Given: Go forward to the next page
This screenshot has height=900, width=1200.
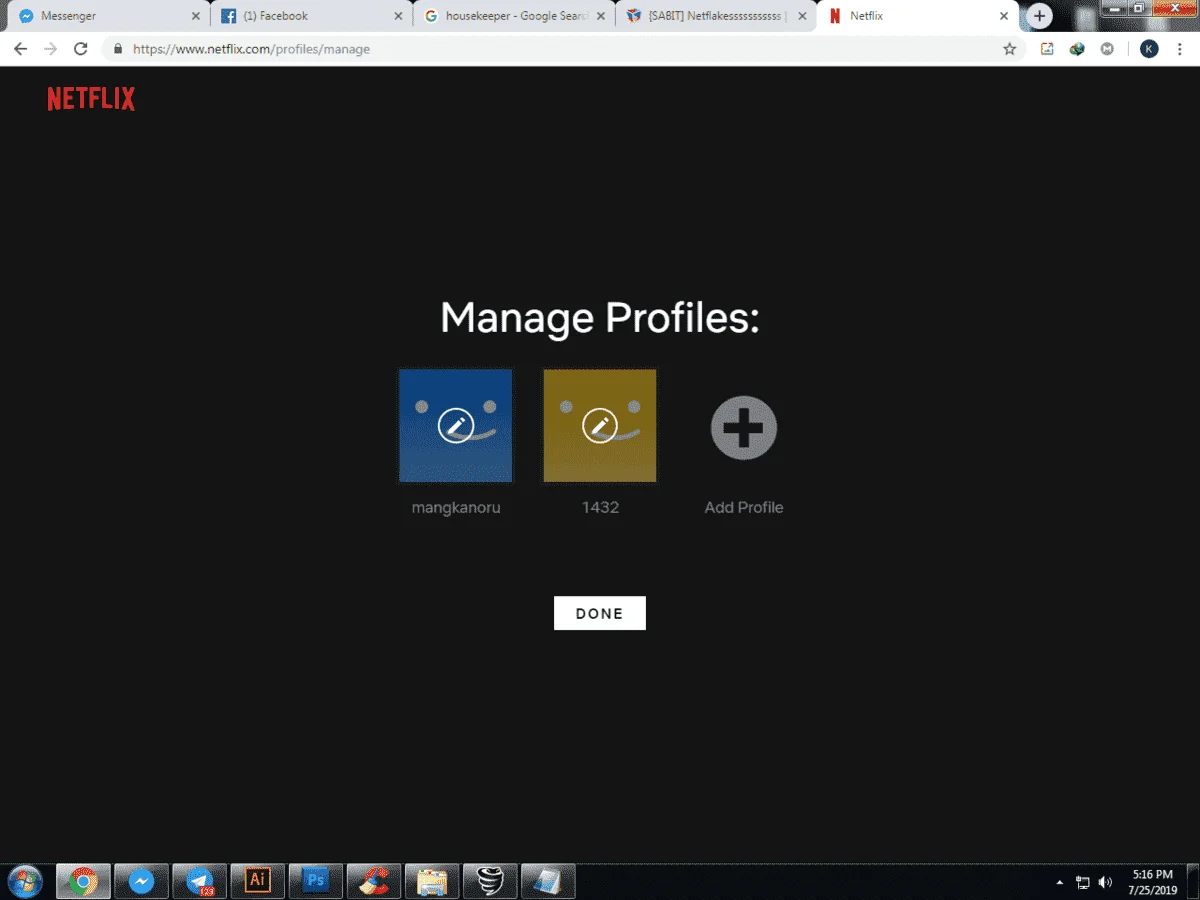Looking at the screenshot, I should coord(50,49).
